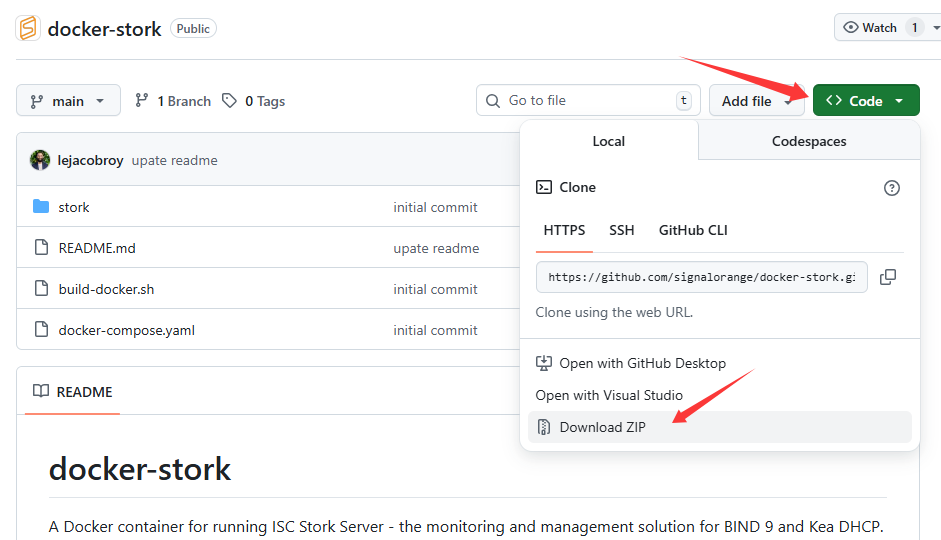Click the docker-compose.yaml file icon
The width and height of the screenshot is (941, 540).
click(41, 329)
